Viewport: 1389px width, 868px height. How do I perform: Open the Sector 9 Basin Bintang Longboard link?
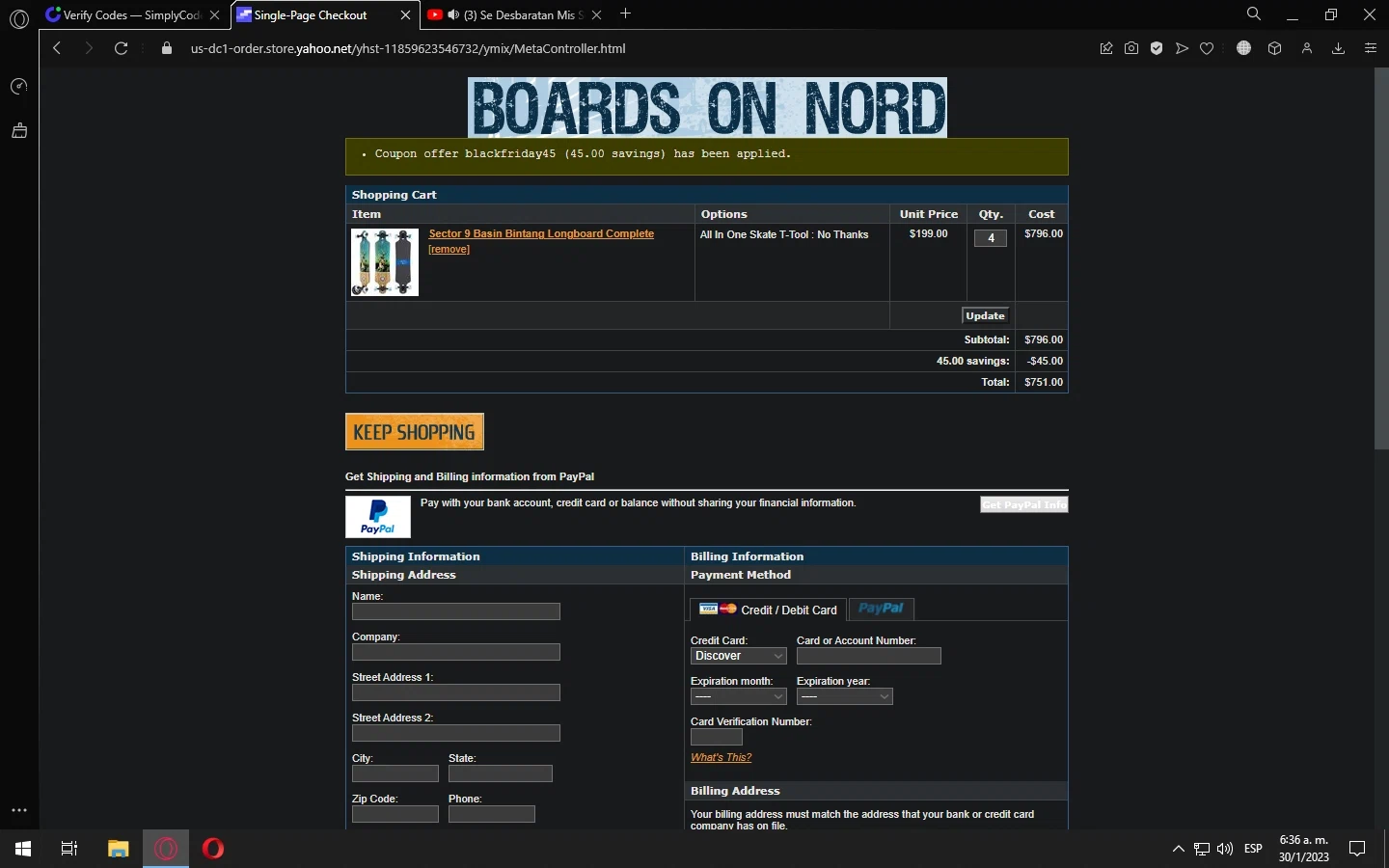(x=541, y=233)
